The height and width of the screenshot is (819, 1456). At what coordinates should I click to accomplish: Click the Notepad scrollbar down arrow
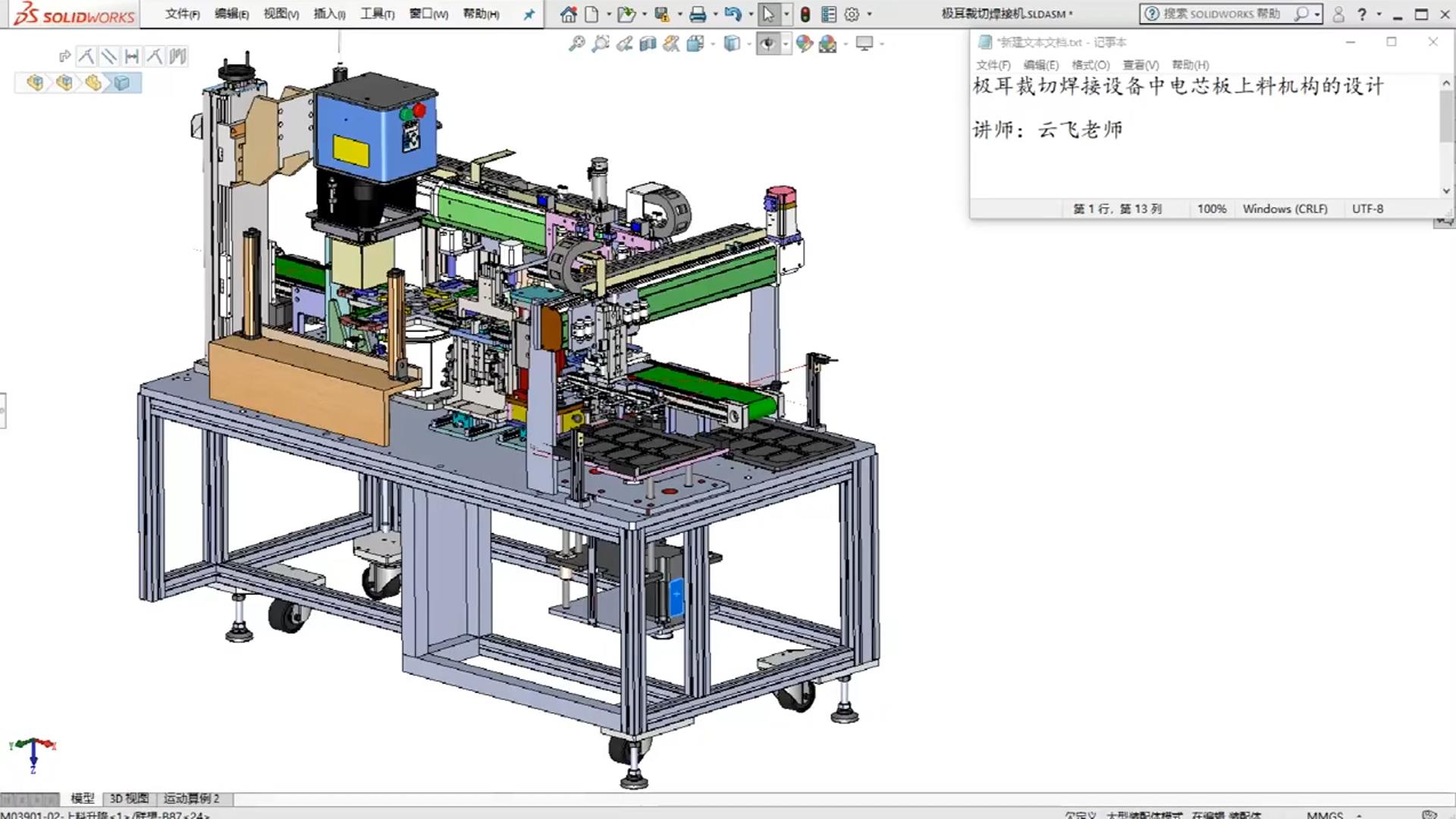click(x=1446, y=190)
